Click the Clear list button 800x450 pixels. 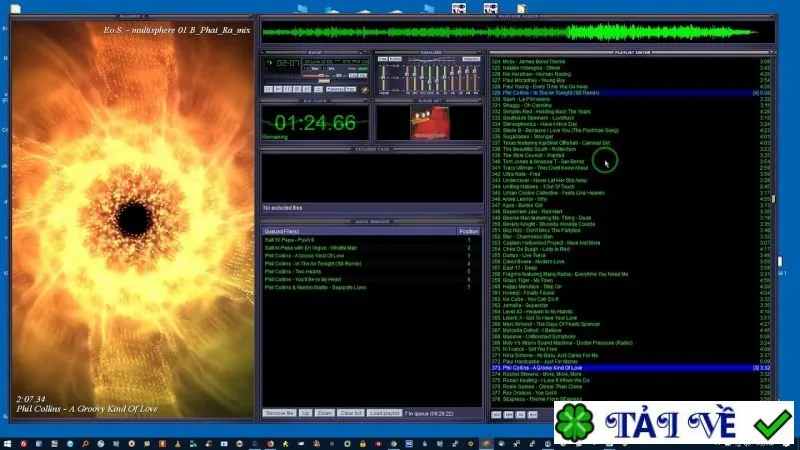(x=351, y=413)
